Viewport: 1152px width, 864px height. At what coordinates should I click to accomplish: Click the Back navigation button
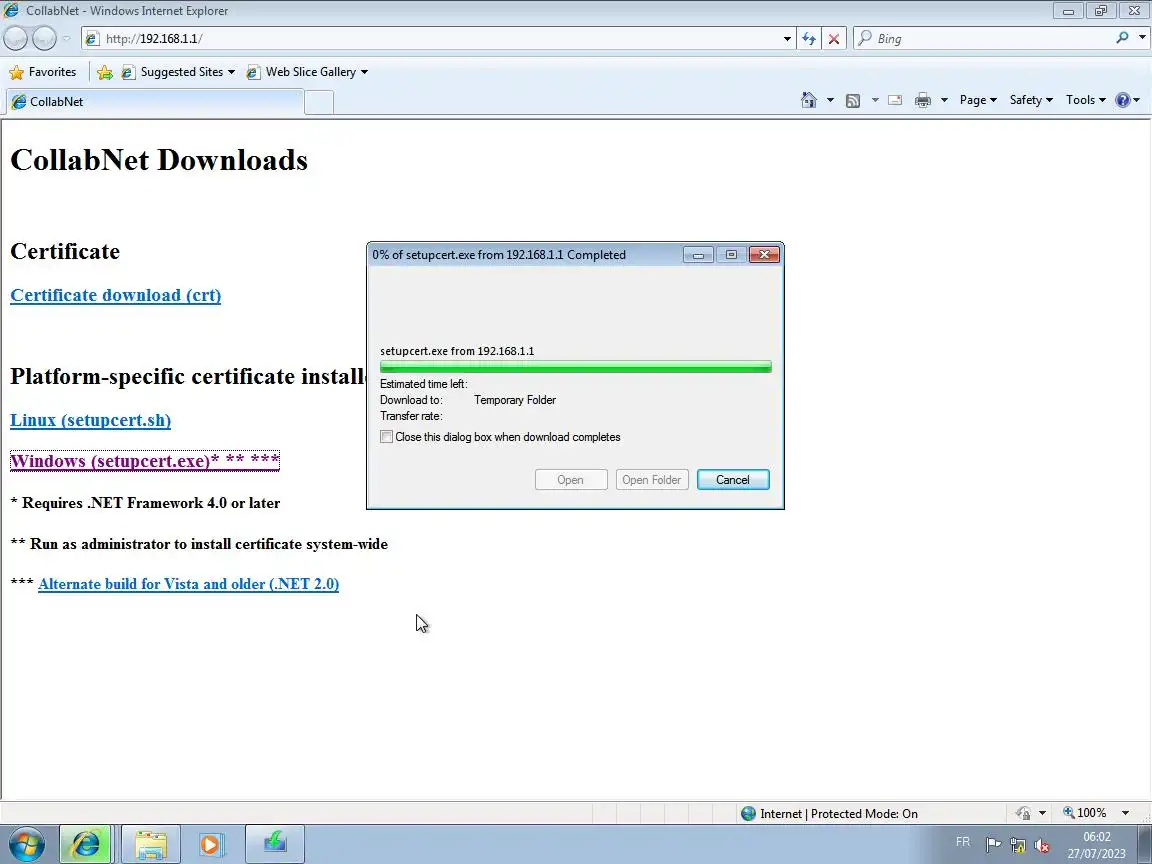[16, 38]
